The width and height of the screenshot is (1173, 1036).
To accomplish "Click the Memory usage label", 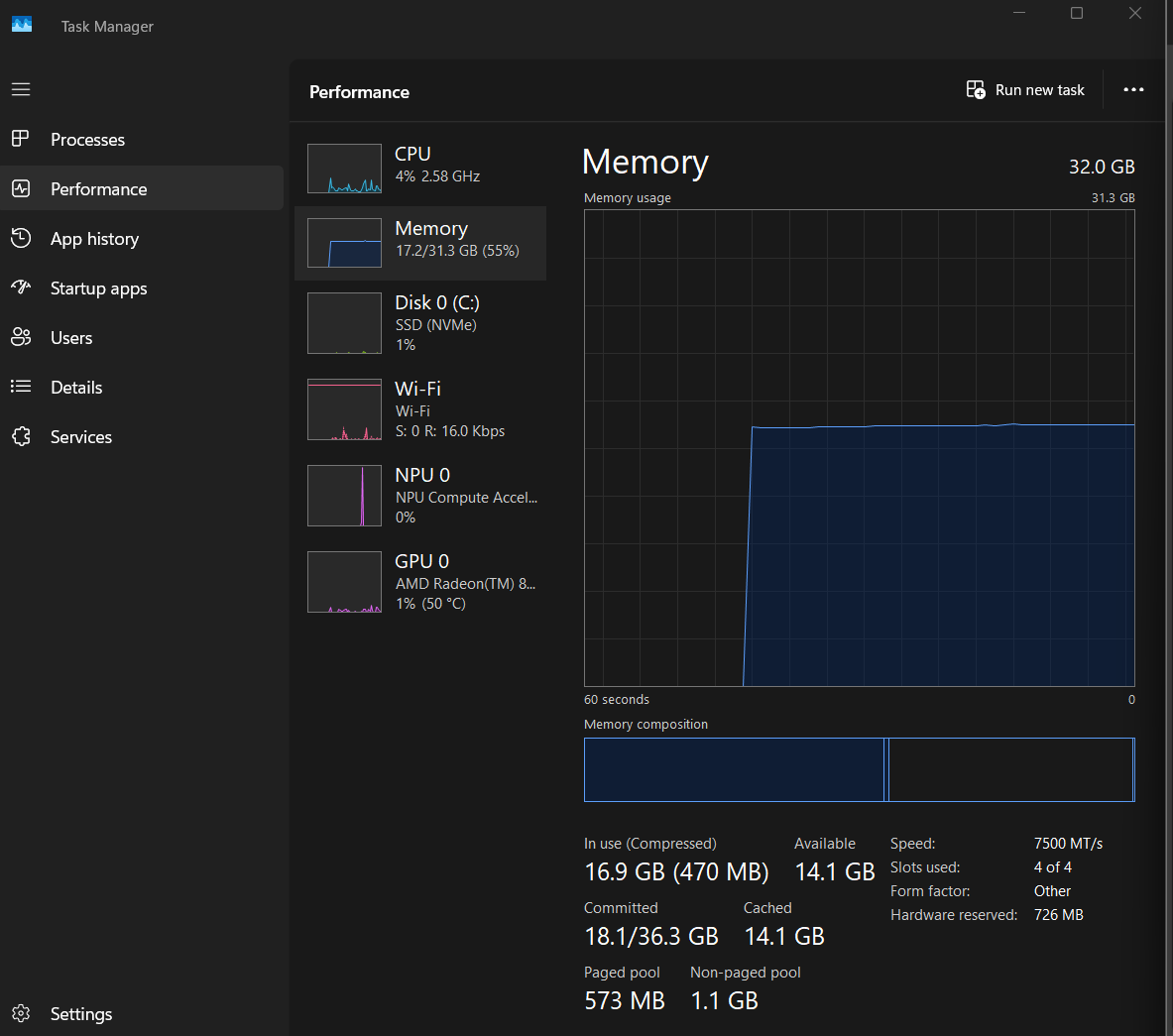I will [627, 197].
